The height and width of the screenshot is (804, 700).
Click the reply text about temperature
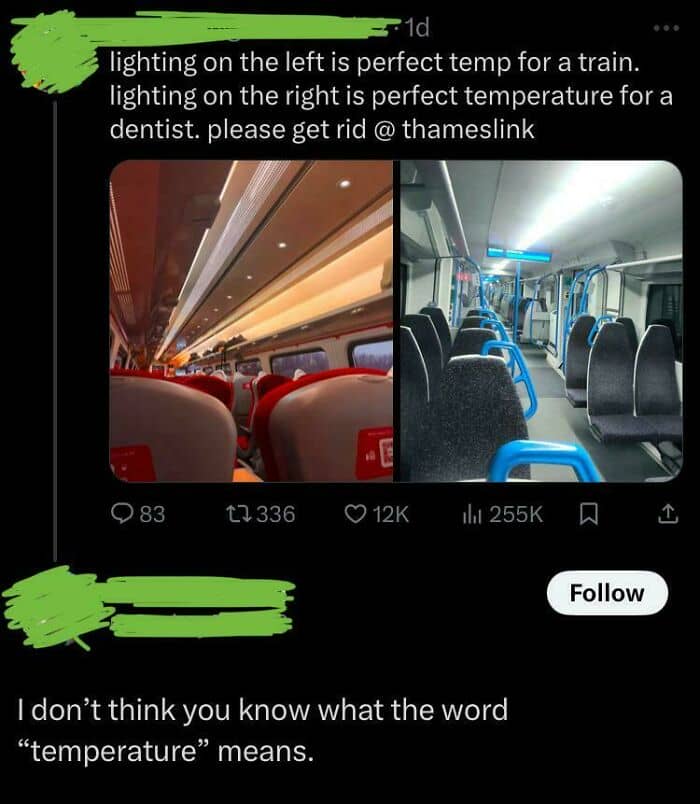pos(263,730)
